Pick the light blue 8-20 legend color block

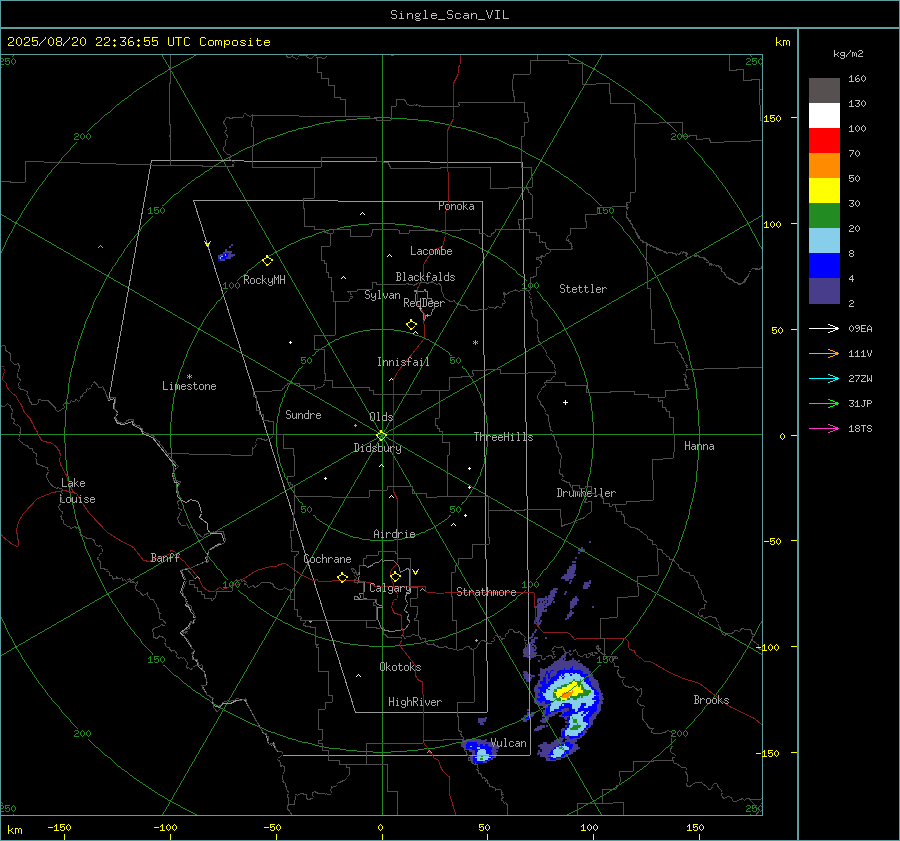(x=824, y=241)
